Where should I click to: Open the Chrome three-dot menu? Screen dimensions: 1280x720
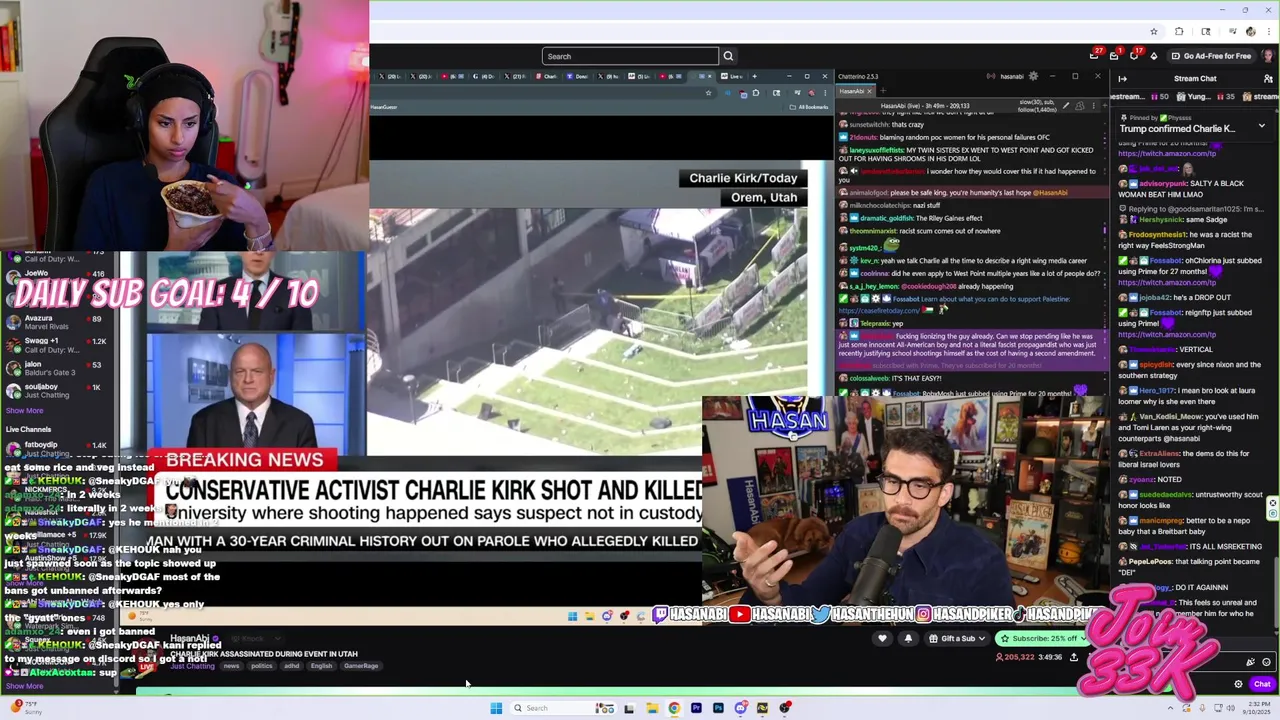[1269, 32]
